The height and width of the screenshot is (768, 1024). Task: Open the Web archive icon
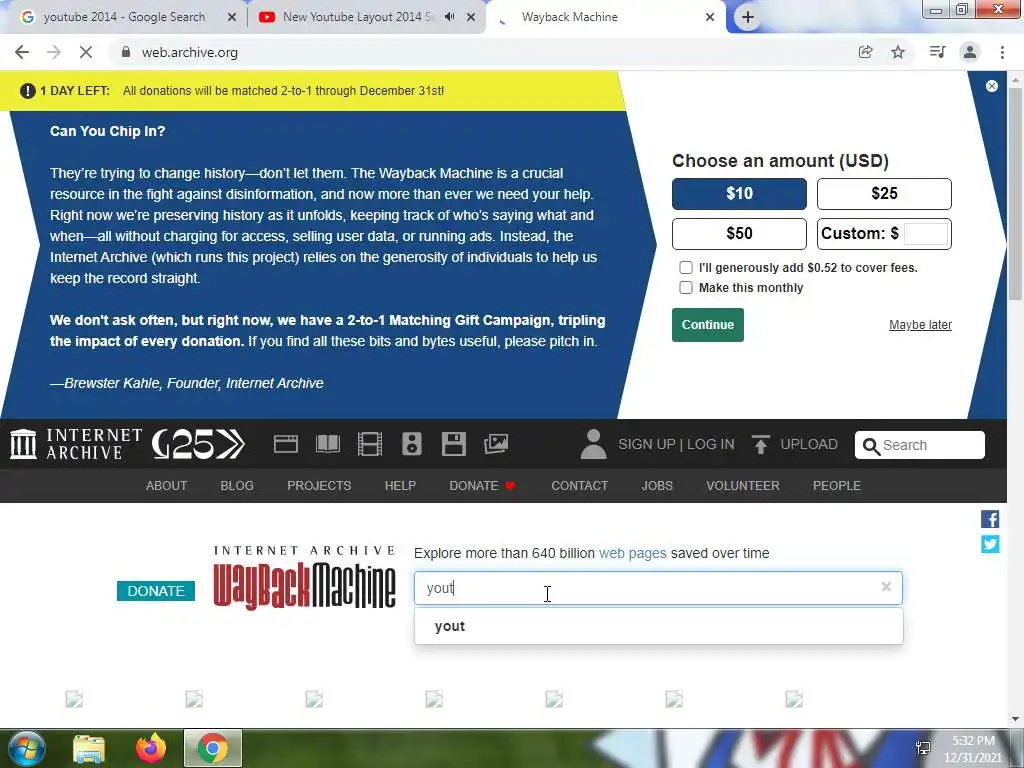coord(285,444)
